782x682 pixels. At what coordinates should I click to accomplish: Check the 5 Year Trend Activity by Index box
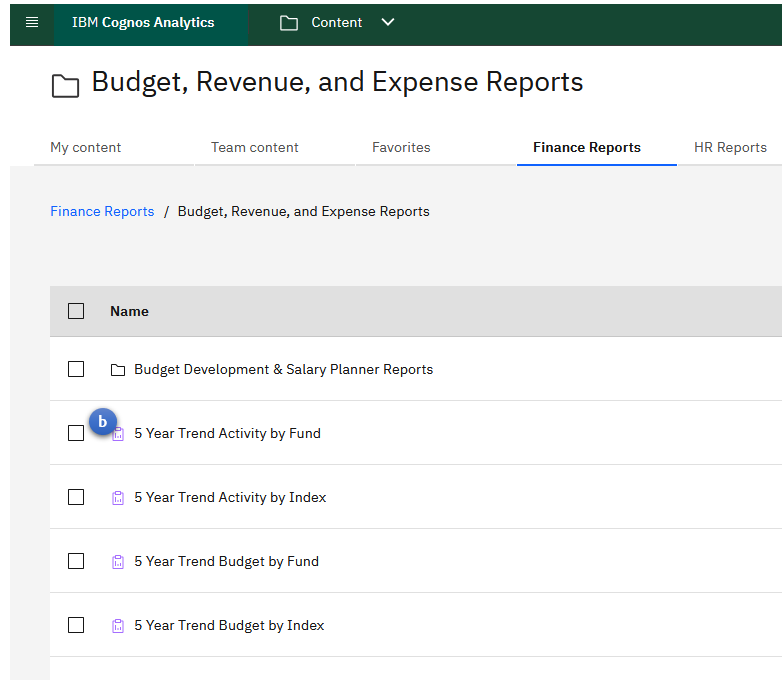tap(76, 497)
